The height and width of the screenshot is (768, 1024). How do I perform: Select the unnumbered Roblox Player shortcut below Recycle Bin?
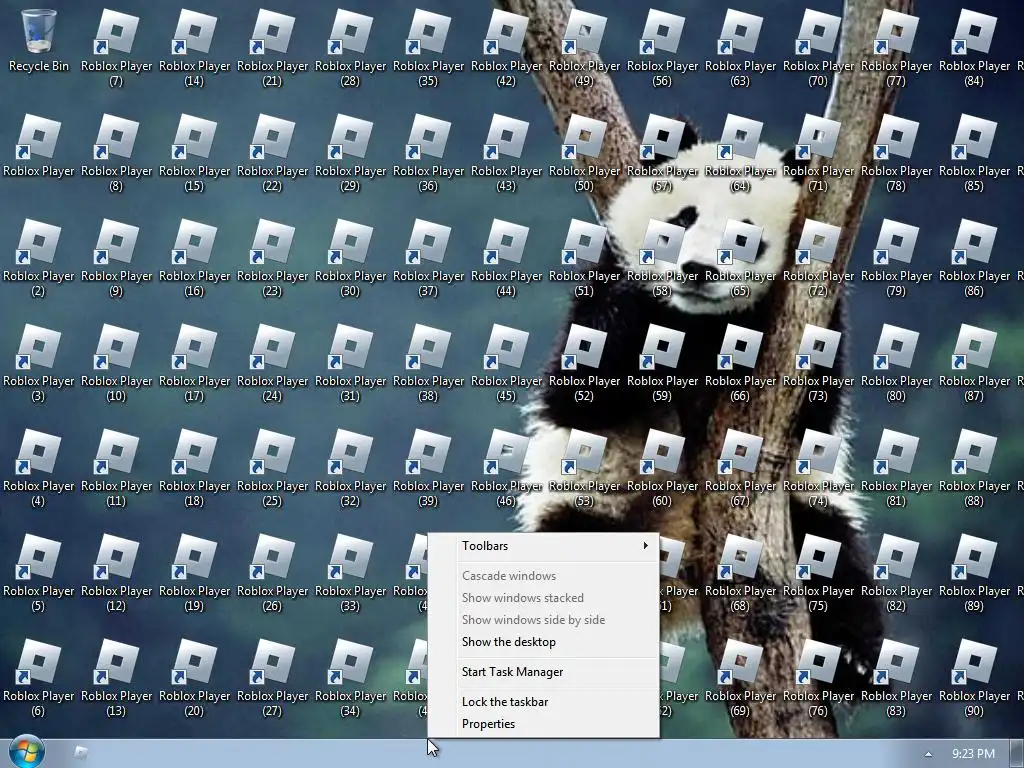tap(38, 145)
